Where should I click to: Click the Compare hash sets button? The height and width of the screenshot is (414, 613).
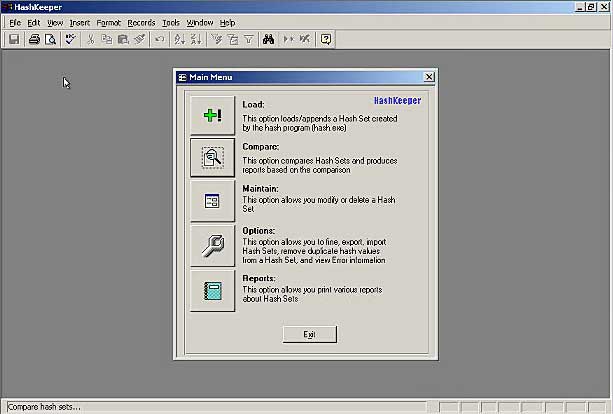click(x=213, y=157)
